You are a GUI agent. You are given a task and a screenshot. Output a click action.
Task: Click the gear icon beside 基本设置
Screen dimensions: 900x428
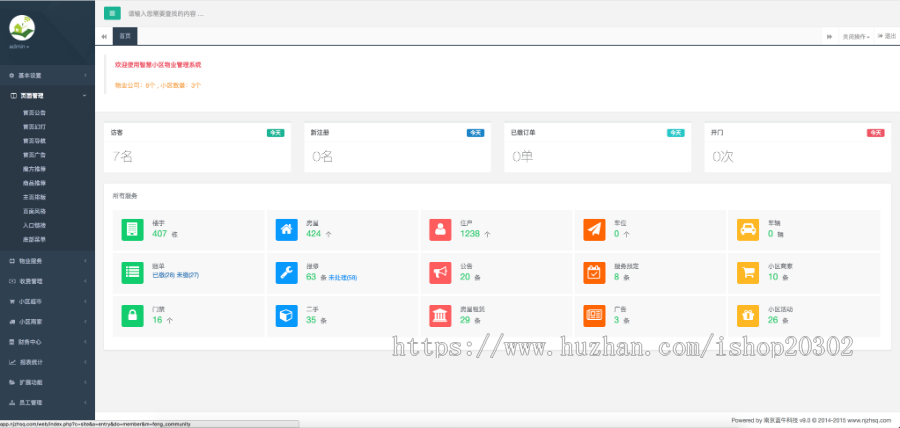point(13,75)
